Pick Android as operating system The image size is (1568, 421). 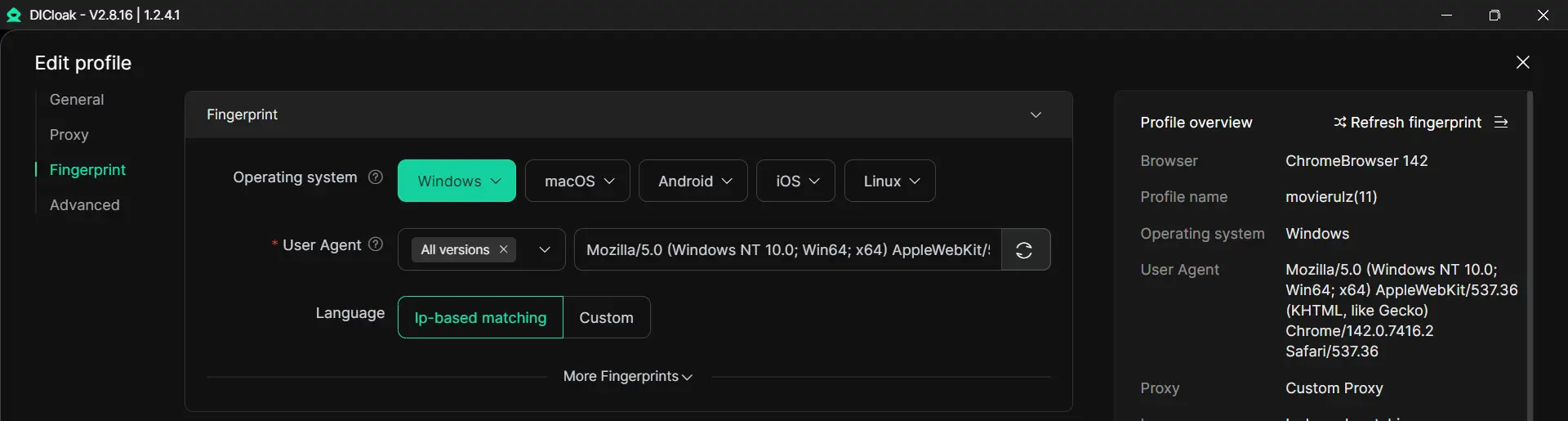[x=693, y=181]
